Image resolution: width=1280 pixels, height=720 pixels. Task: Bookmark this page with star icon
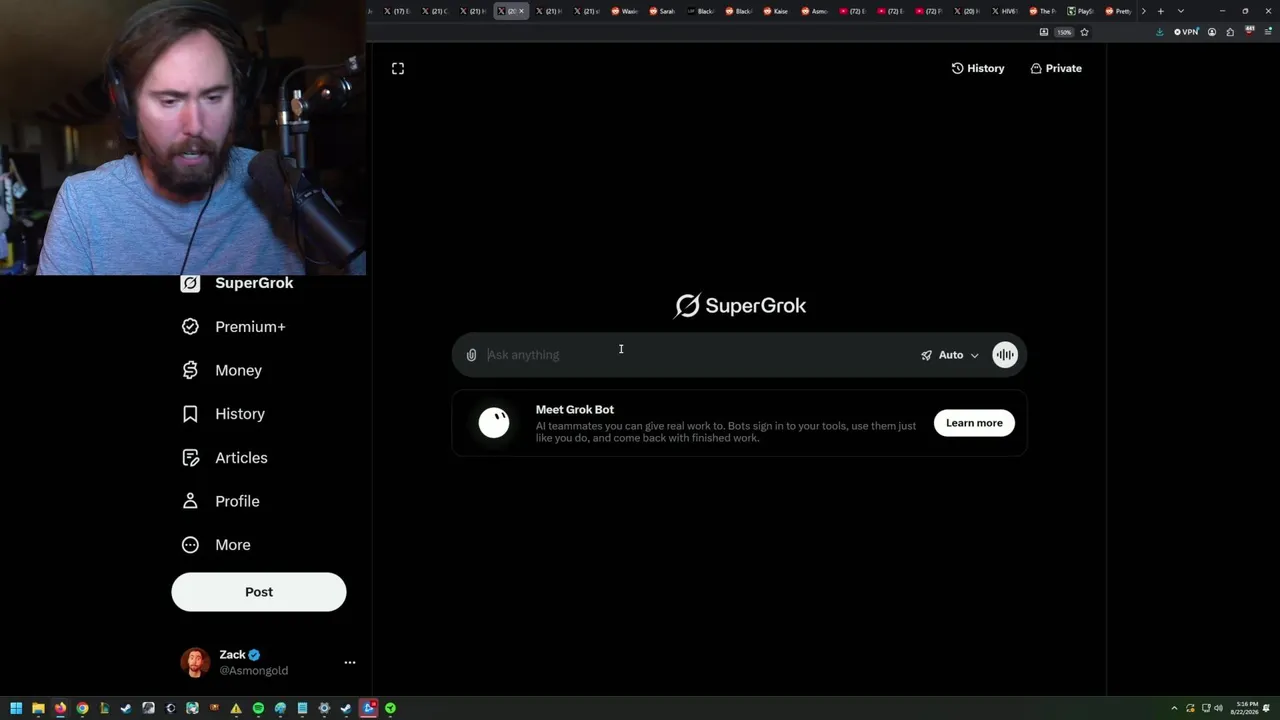(x=1084, y=32)
